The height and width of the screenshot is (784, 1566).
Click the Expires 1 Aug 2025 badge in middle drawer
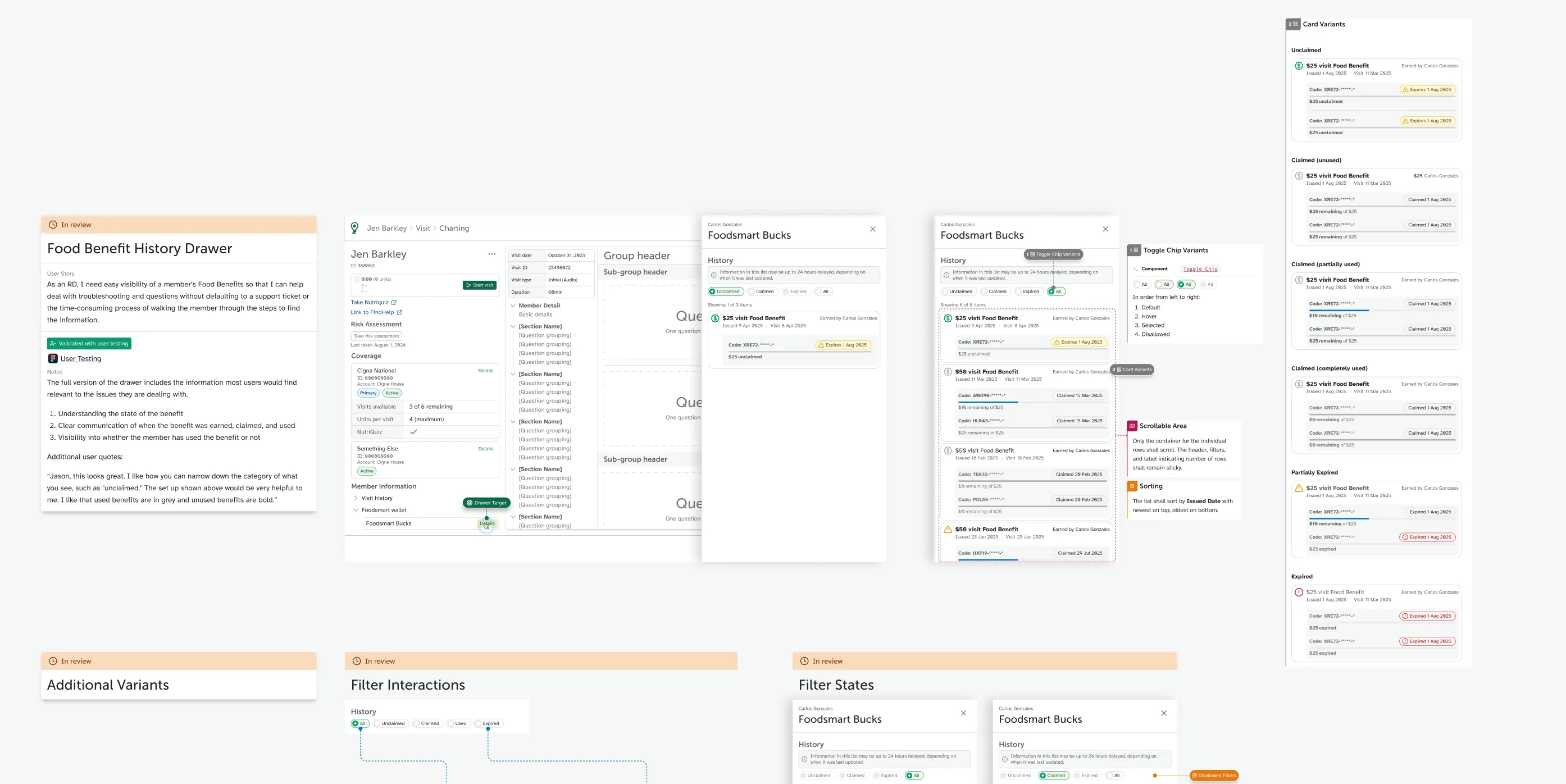coord(843,345)
